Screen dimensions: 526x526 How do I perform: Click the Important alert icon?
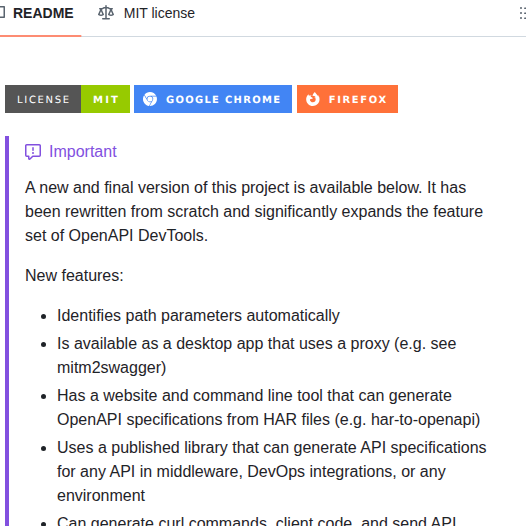click(x=33, y=152)
